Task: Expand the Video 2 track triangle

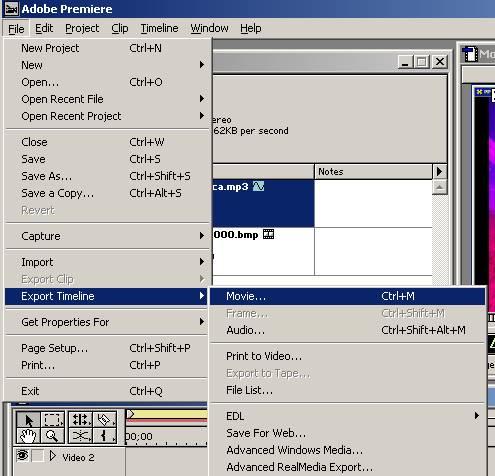Action: [x=52, y=455]
